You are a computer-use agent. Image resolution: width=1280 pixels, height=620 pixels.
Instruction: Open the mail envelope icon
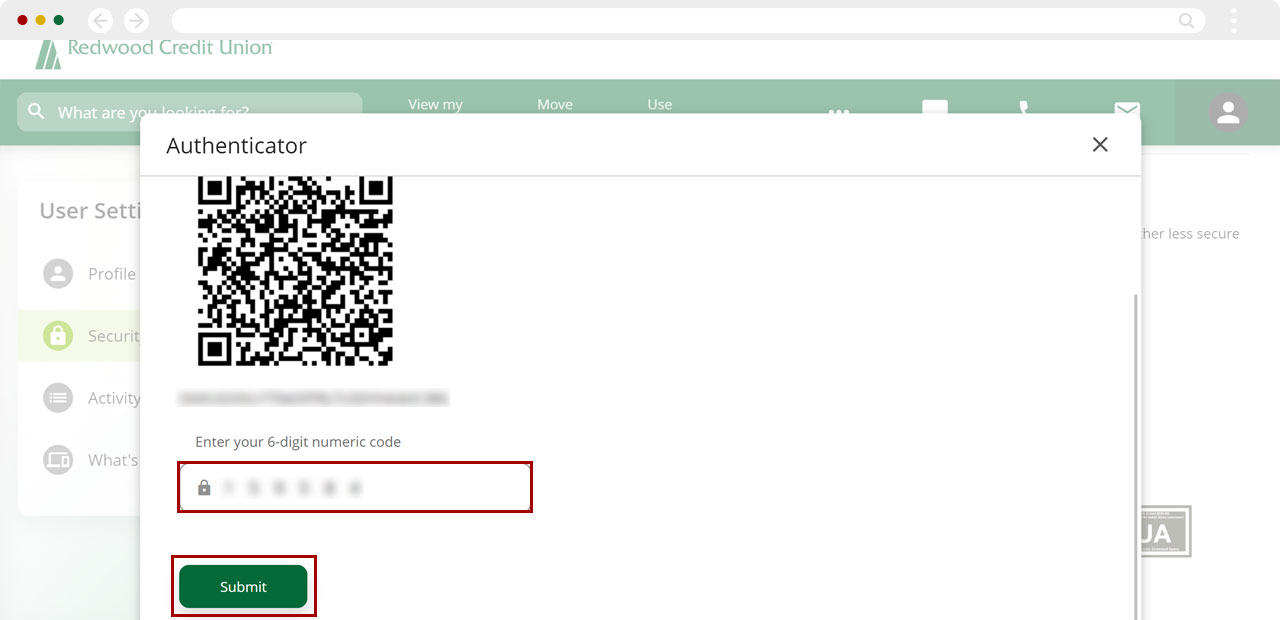pyautogui.click(x=1127, y=108)
